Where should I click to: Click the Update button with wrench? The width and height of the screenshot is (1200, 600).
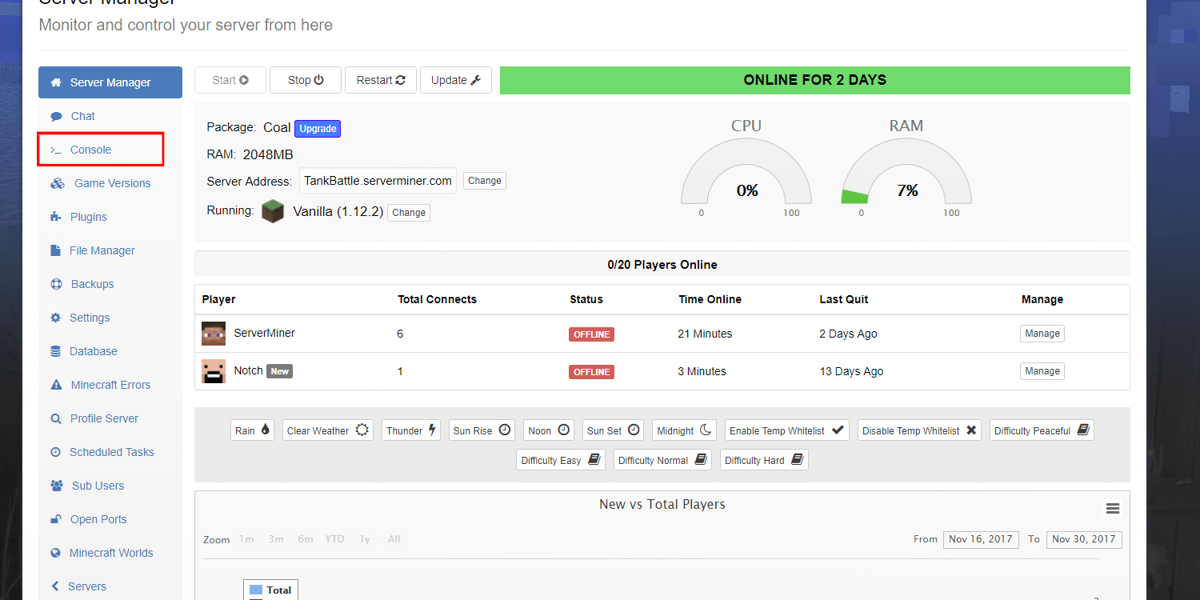pyautogui.click(x=456, y=80)
